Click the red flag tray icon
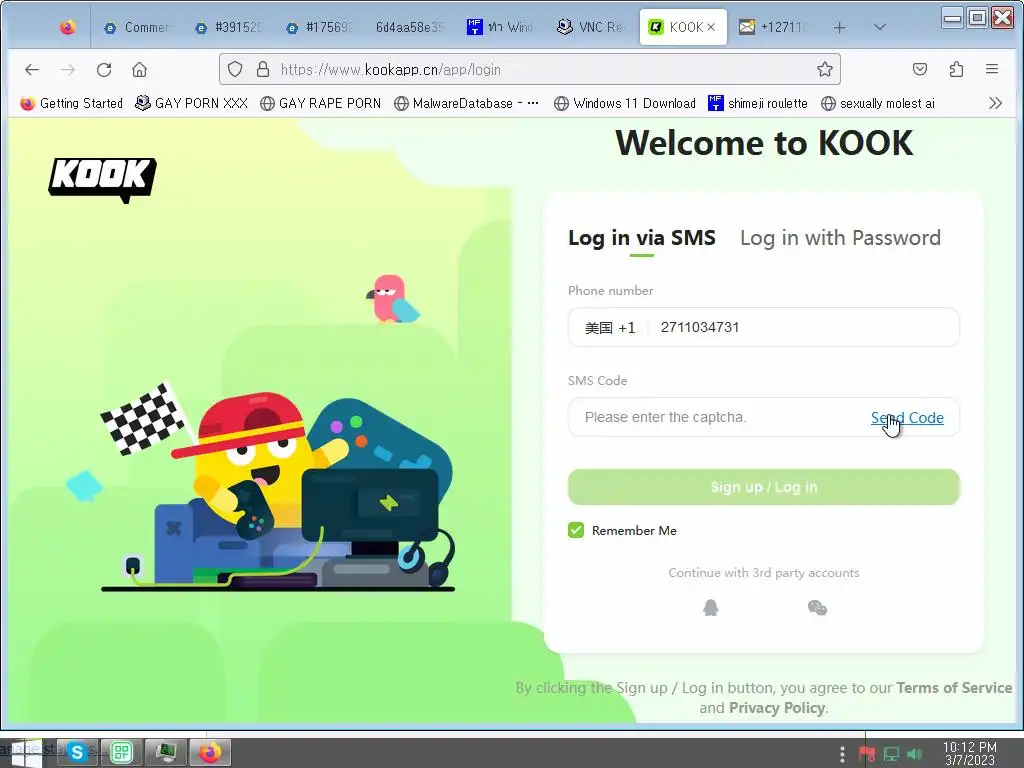 pos(867,754)
